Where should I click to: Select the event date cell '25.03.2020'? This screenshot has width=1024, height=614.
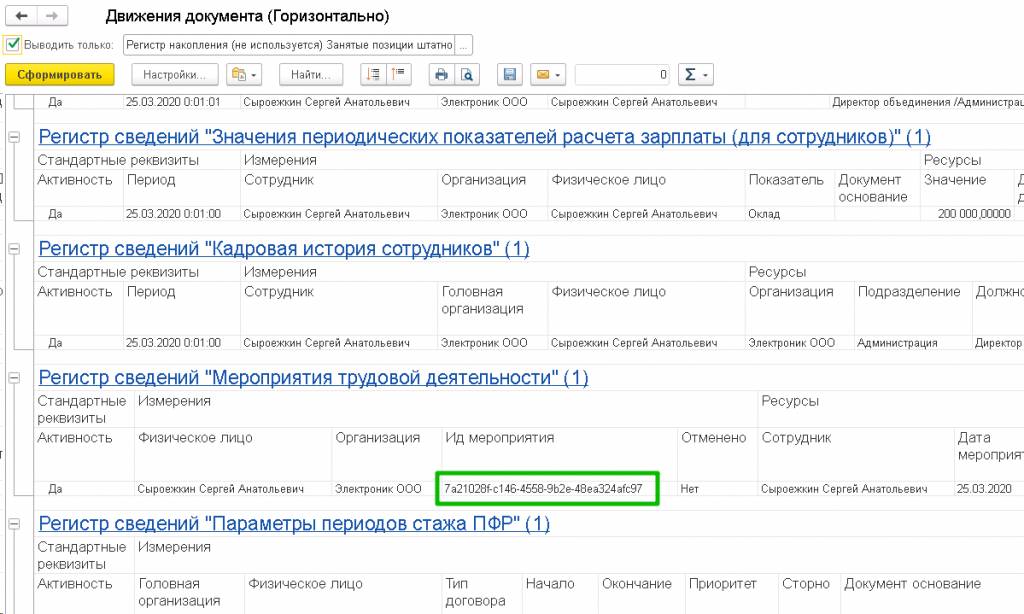[989, 489]
